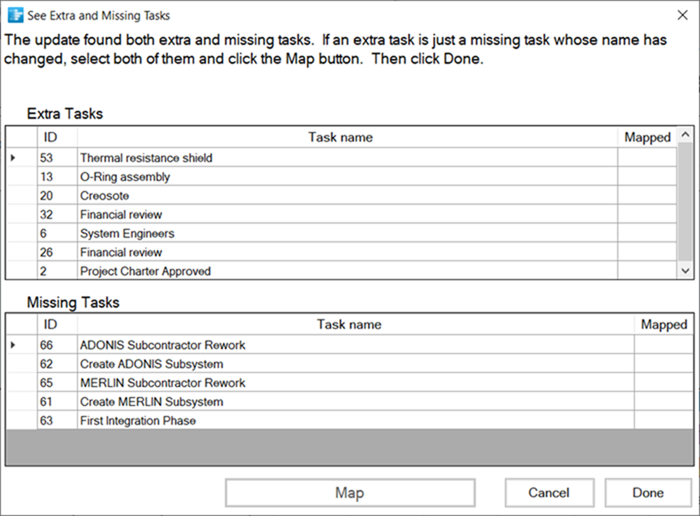
Task: Click Mapped cell for Creosote row
Action: pos(647,196)
